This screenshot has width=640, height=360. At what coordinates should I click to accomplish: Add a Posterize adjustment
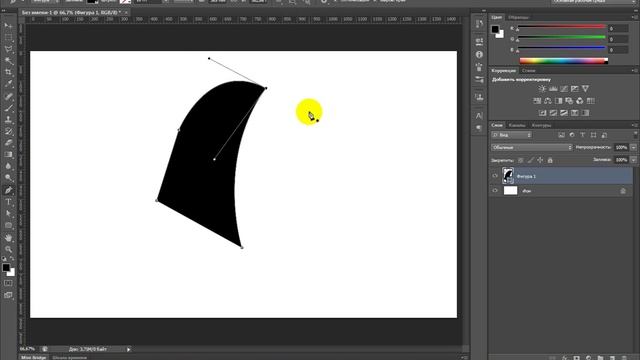point(553,113)
